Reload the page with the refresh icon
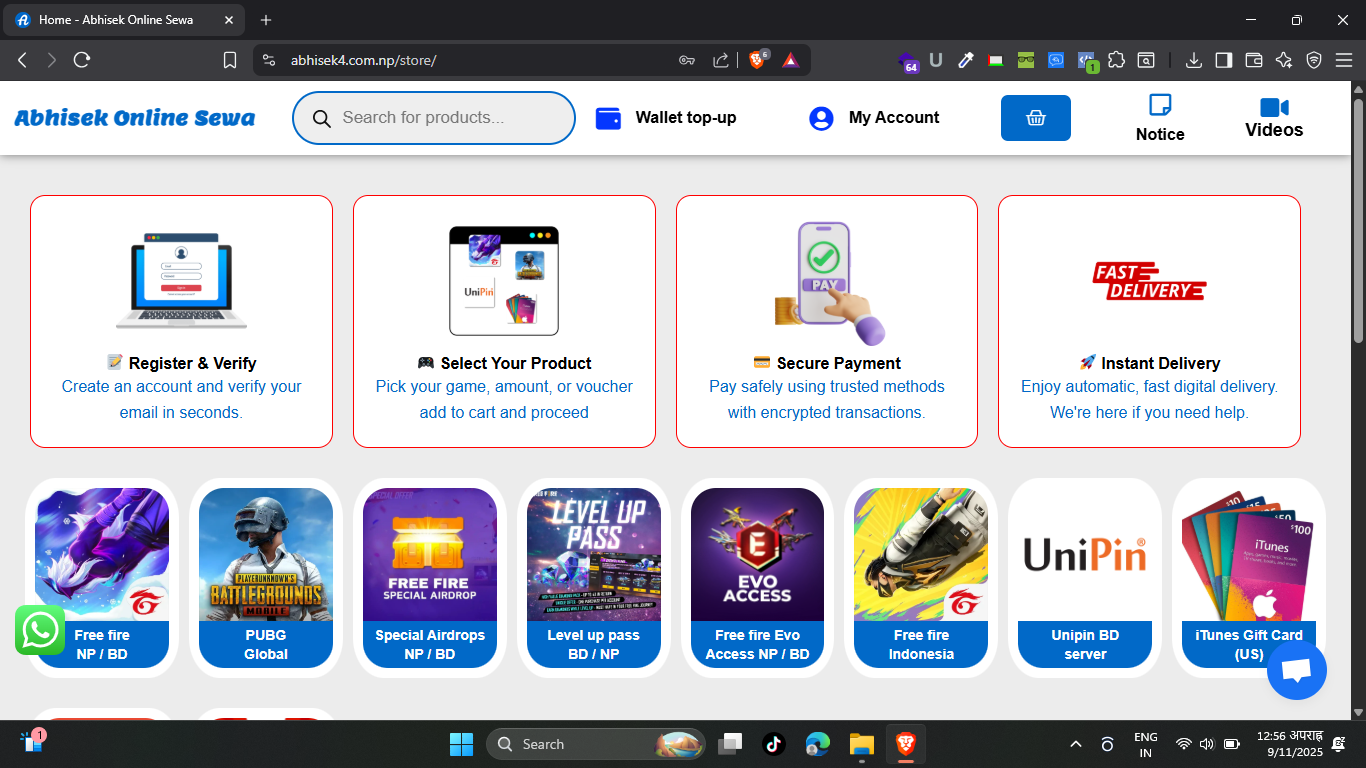The height and width of the screenshot is (768, 1366). [x=82, y=60]
